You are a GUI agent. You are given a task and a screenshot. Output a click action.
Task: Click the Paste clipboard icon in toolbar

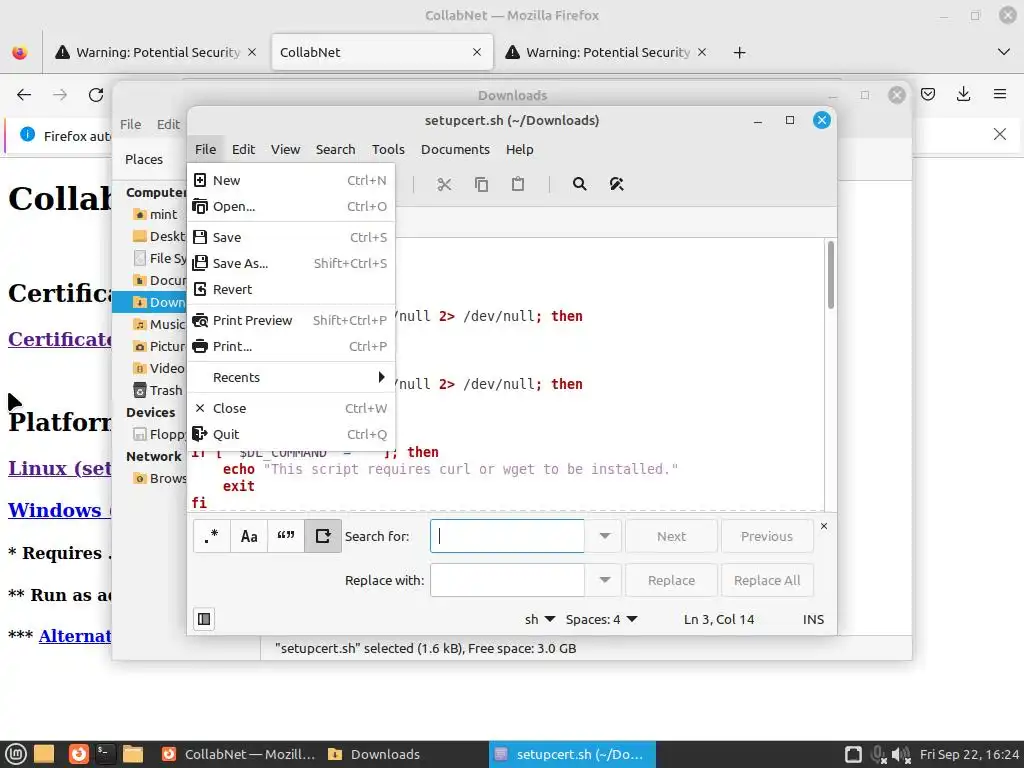click(x=518, y=185)
